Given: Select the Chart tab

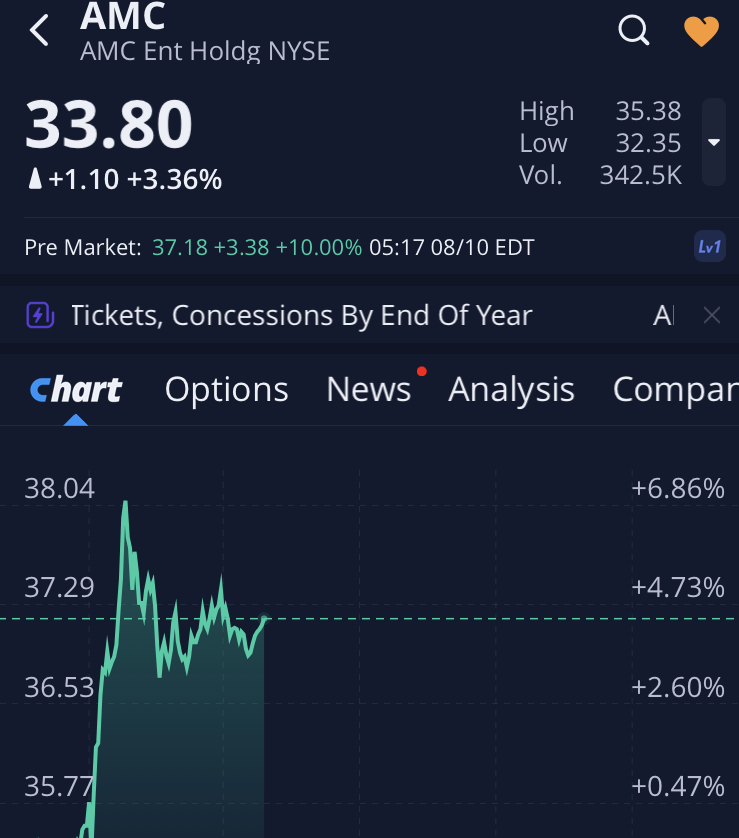Looking at the screenshot, I should 76,390.
